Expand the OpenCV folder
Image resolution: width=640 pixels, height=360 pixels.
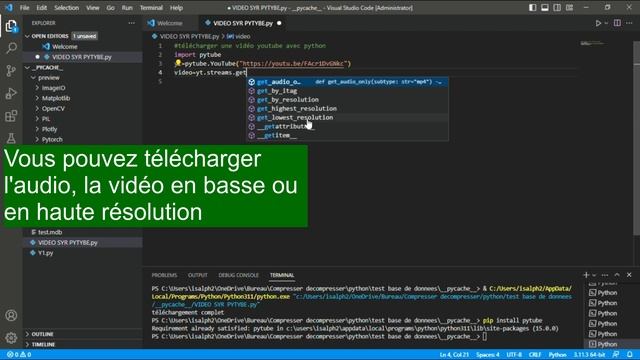pos(37,109)
